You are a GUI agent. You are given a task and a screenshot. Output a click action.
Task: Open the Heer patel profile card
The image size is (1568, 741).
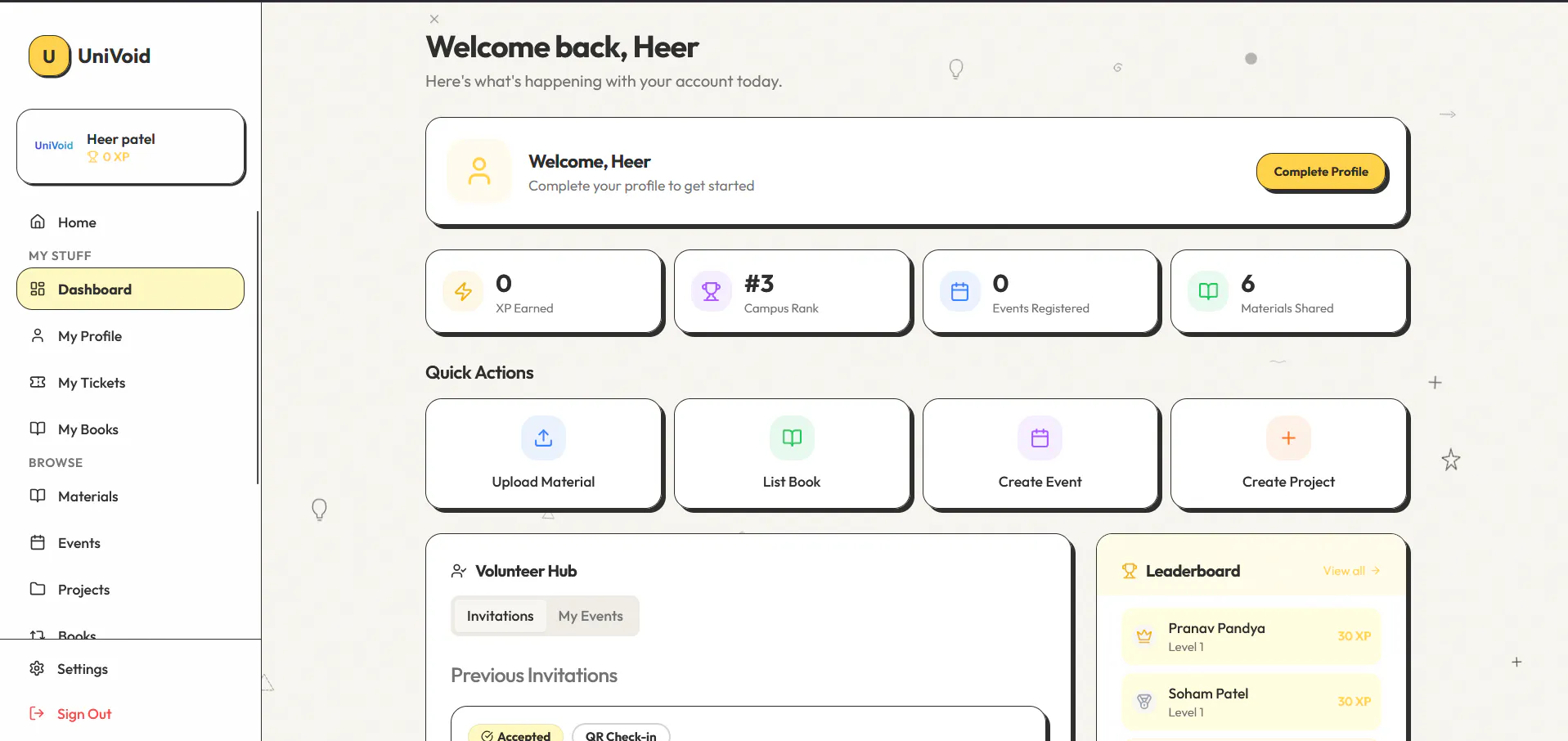131,147
